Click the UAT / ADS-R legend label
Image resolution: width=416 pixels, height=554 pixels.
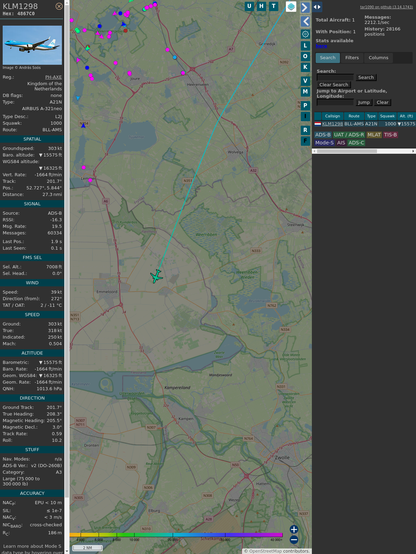pyautogui.click(x=348, y=135)
